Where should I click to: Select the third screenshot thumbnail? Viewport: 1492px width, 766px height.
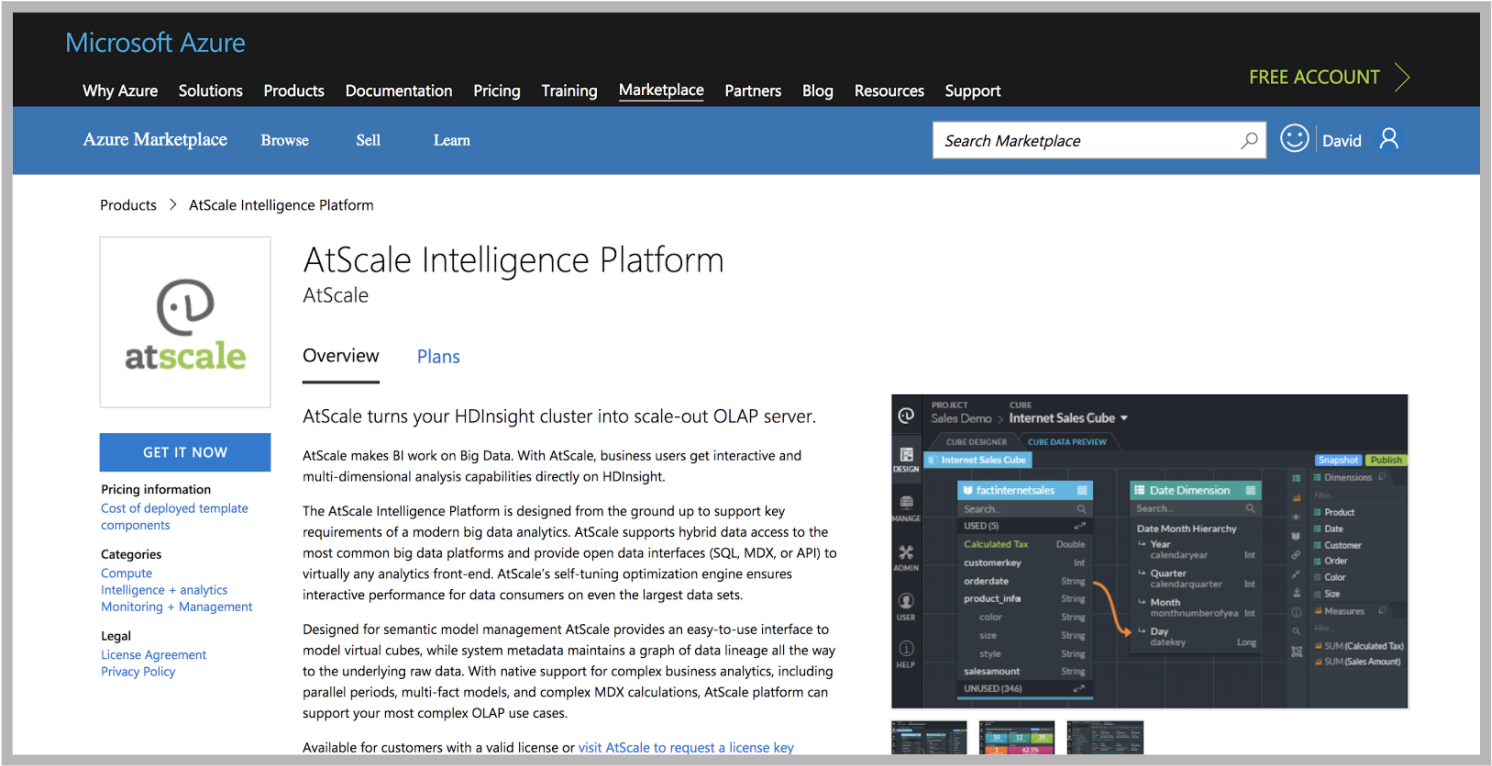coord(1105,737)
